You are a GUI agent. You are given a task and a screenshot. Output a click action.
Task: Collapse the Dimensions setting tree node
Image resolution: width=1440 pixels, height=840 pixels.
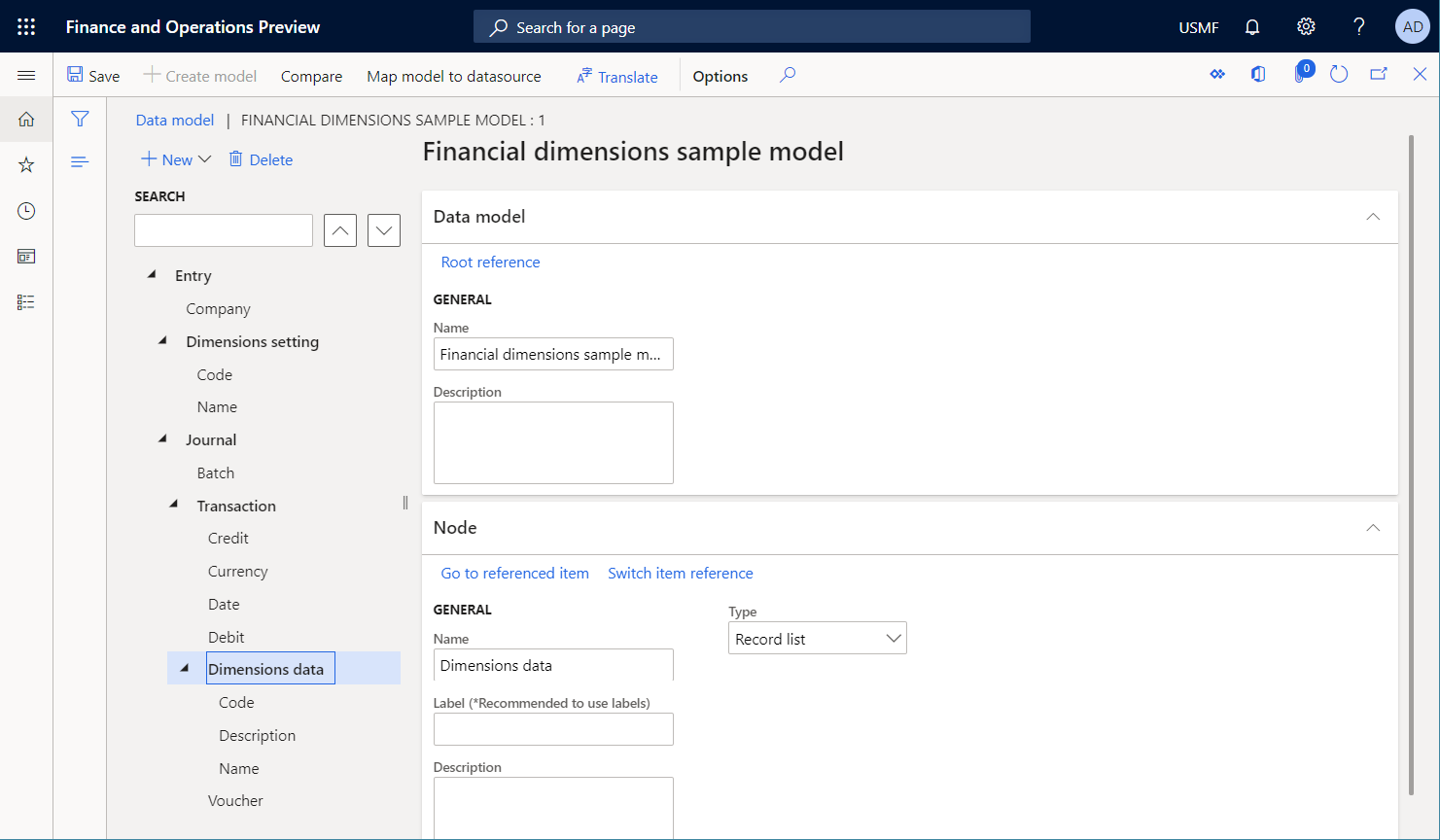[163, 341]
